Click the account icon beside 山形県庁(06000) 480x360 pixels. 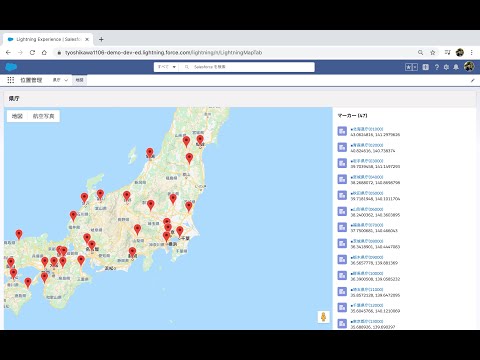342,211
